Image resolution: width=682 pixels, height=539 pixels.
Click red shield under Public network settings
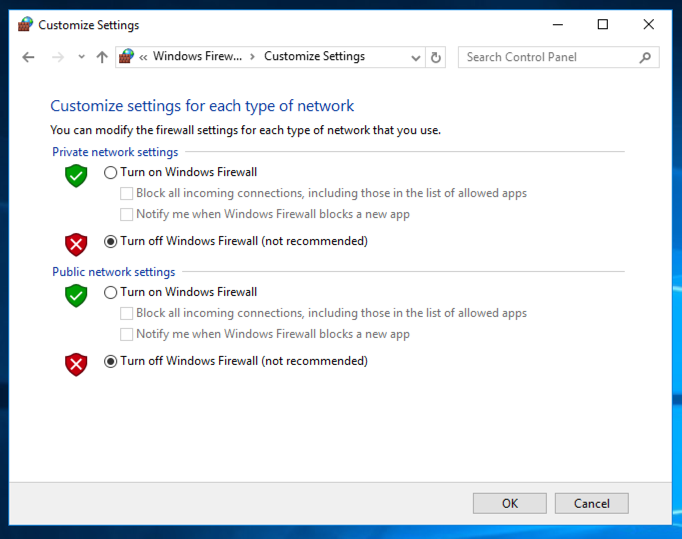[76, 364]
